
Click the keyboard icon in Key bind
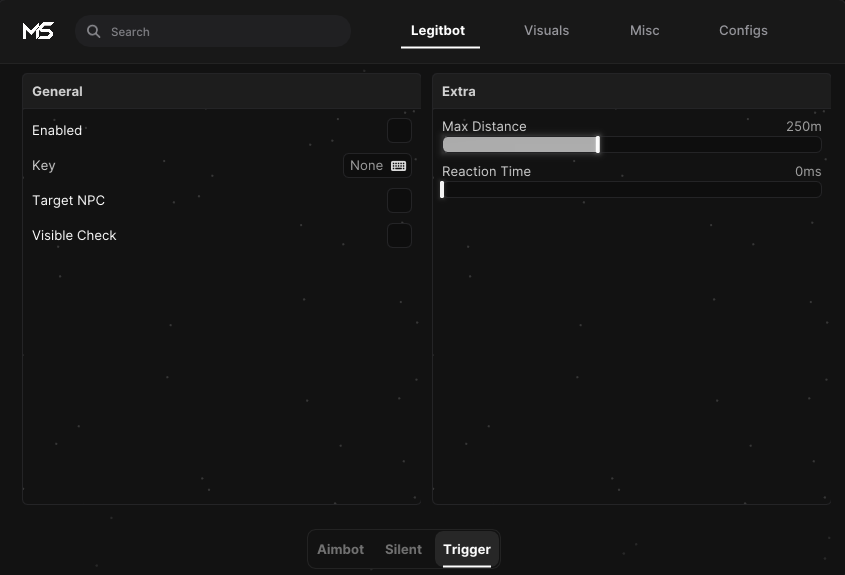[398, 165]
